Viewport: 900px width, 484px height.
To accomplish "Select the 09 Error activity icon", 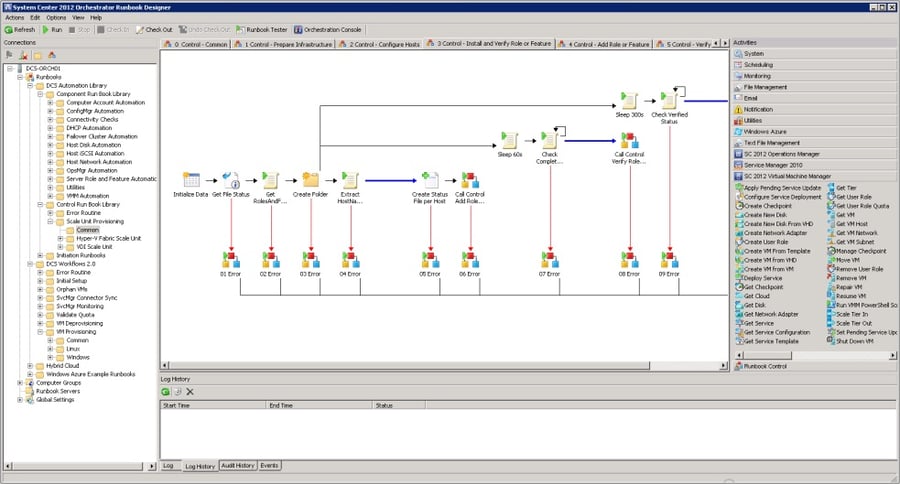I will (669, 259).
